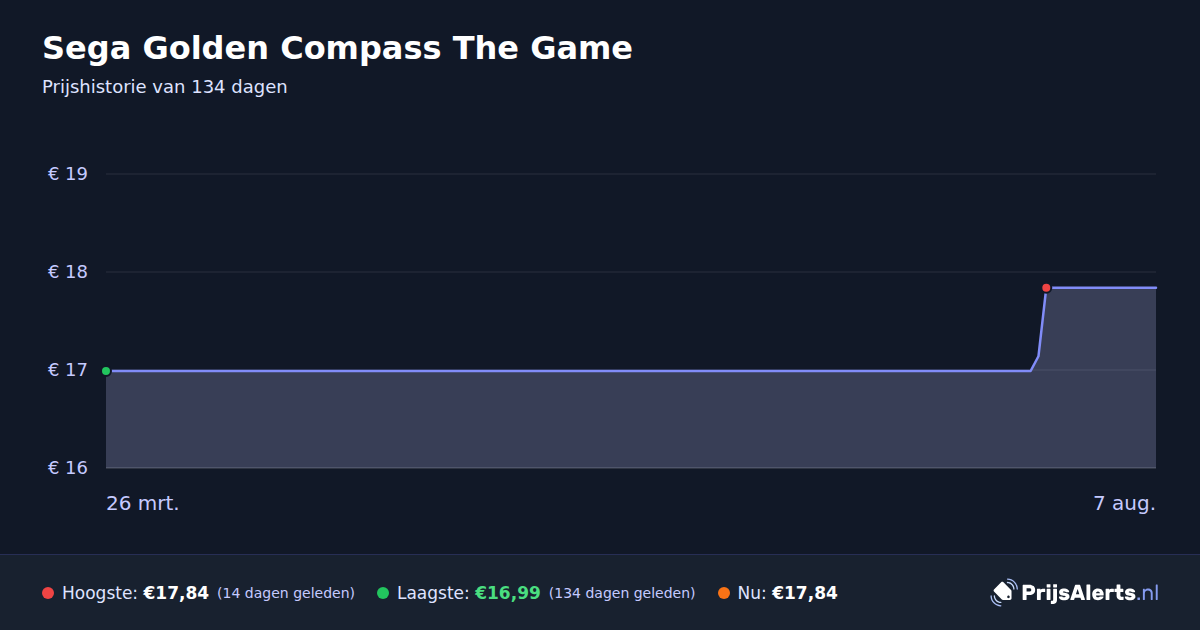Click the green Laagste legend dot
The width and height of the screenshot is (1200, 630).
tap(383, 593)
